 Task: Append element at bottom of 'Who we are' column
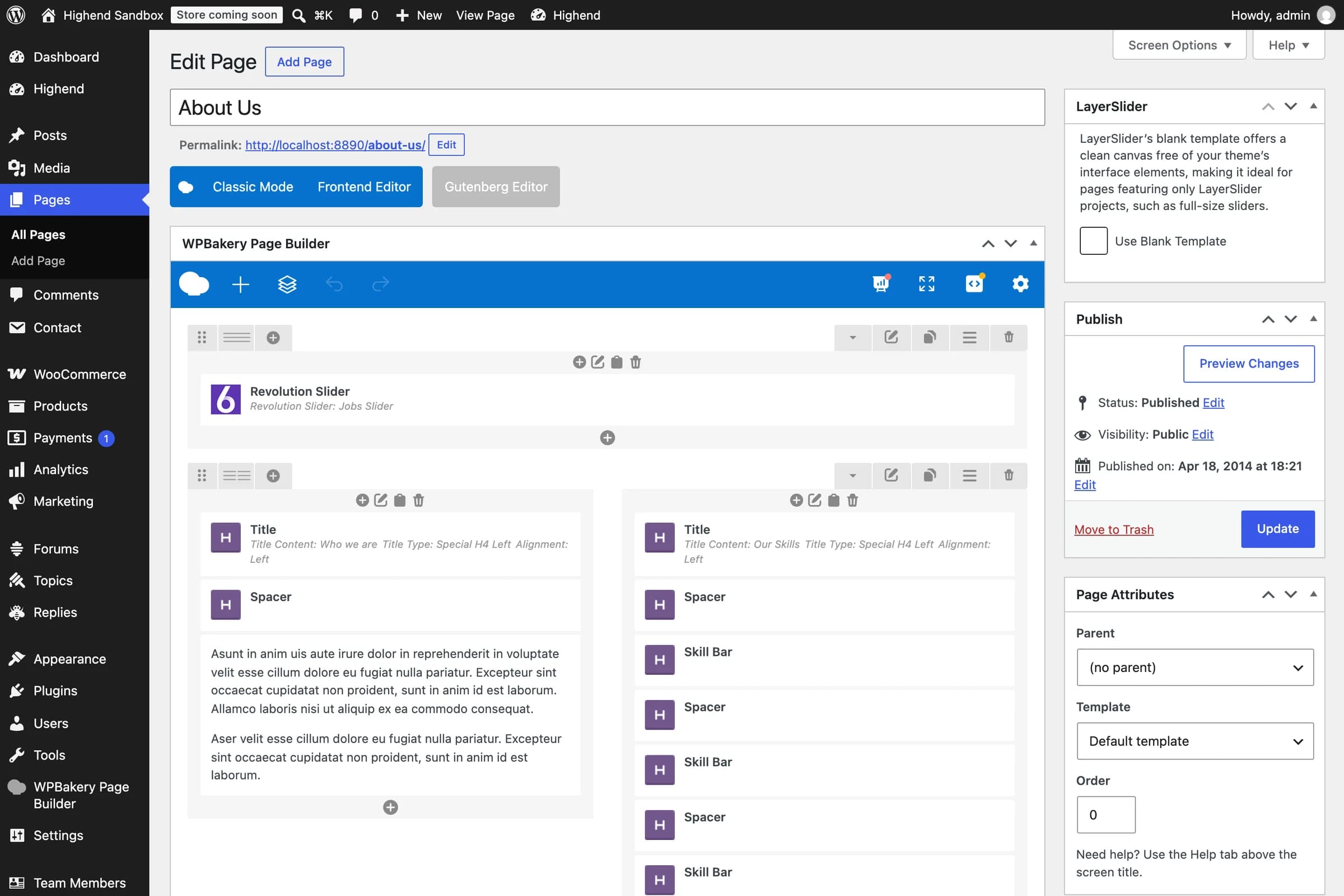(390, 808)
